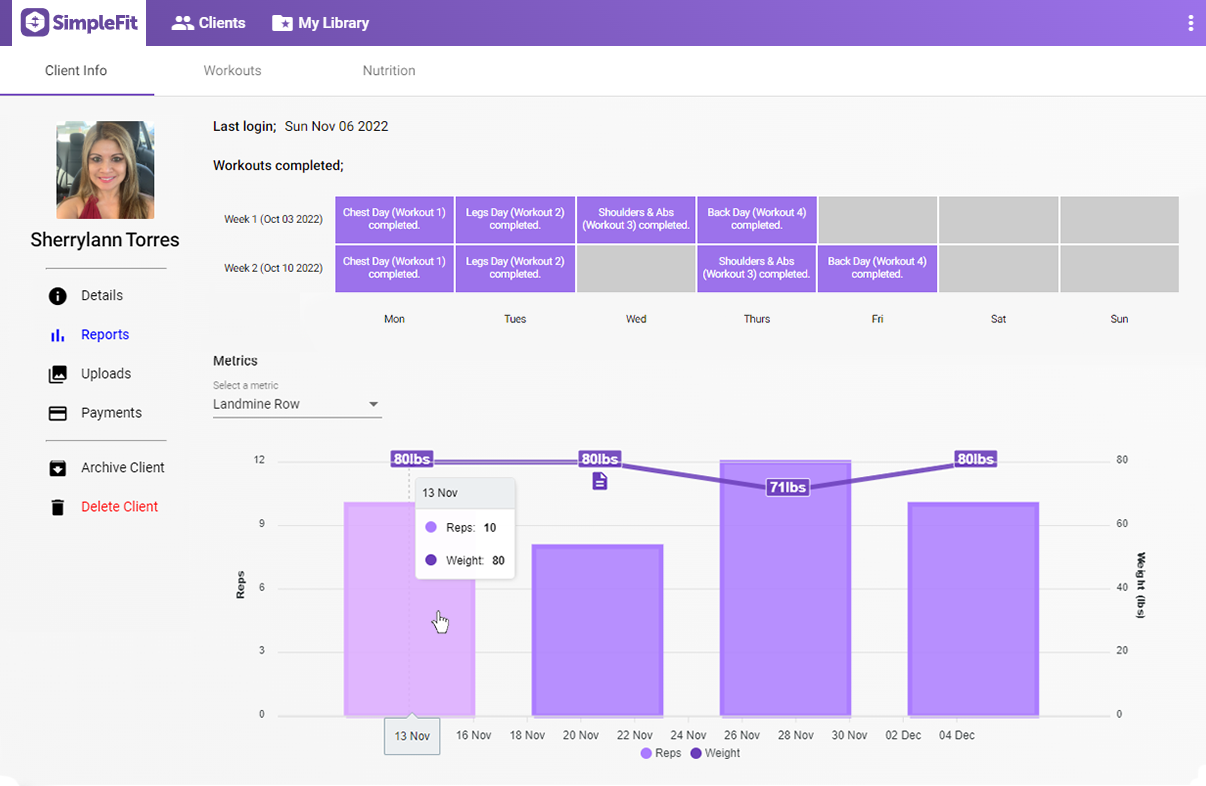Toggle the Weight series in the chart legend
This screenshot has height=786, width=1206.
pyautogui.click(x=716, y=753)
